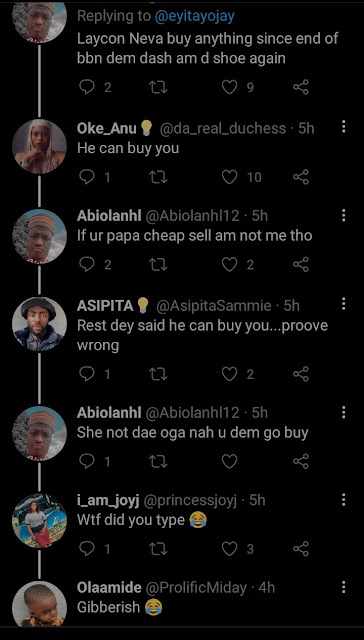Open more options on Olaamide's Gibberish tweet
The height and width of the screenshot is (640, 364).
pyautogui.click(x=344, y=587)
